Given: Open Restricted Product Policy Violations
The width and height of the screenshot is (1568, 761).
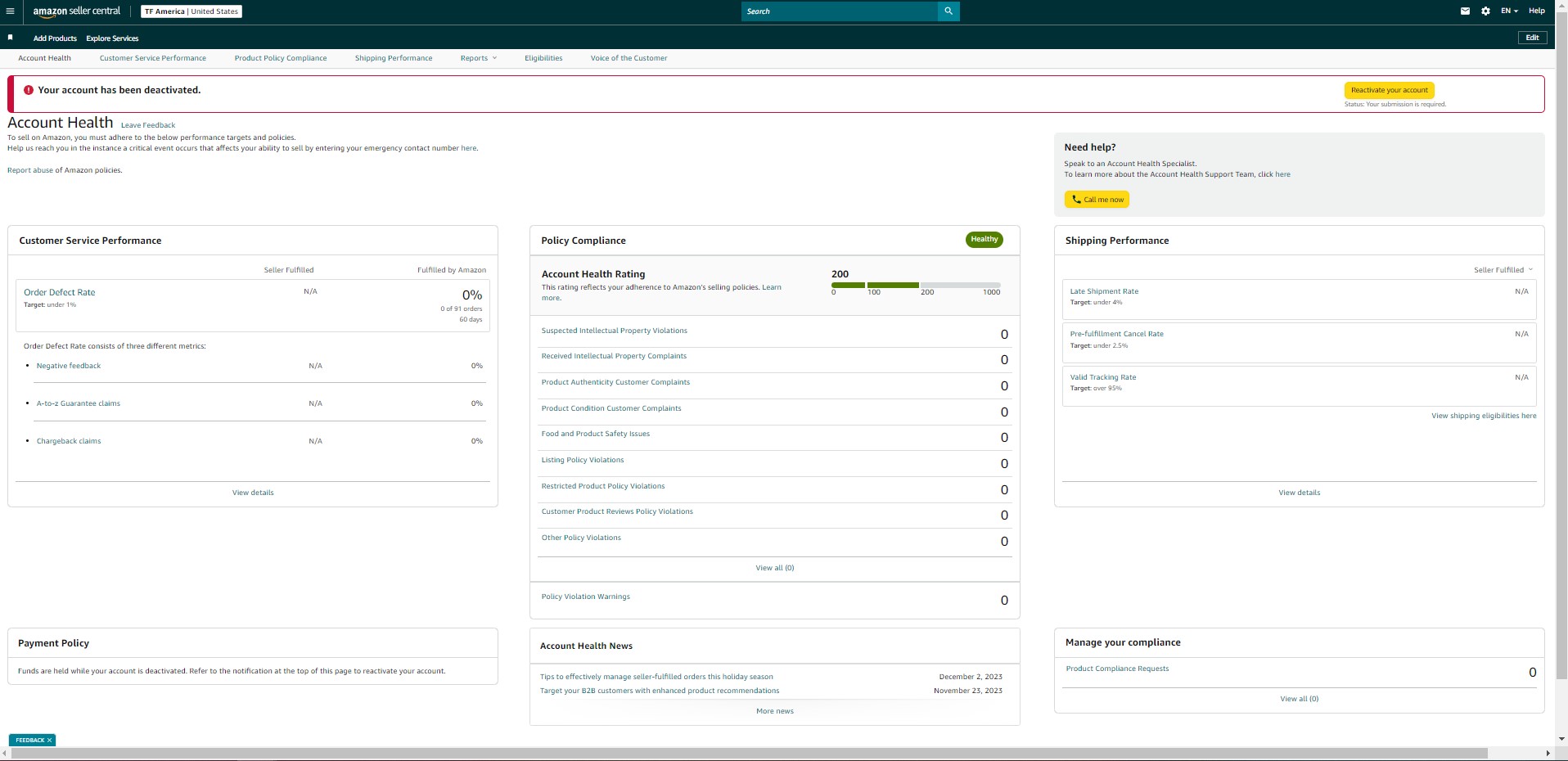Looking at the screenshot, I should tap(603, 486).
